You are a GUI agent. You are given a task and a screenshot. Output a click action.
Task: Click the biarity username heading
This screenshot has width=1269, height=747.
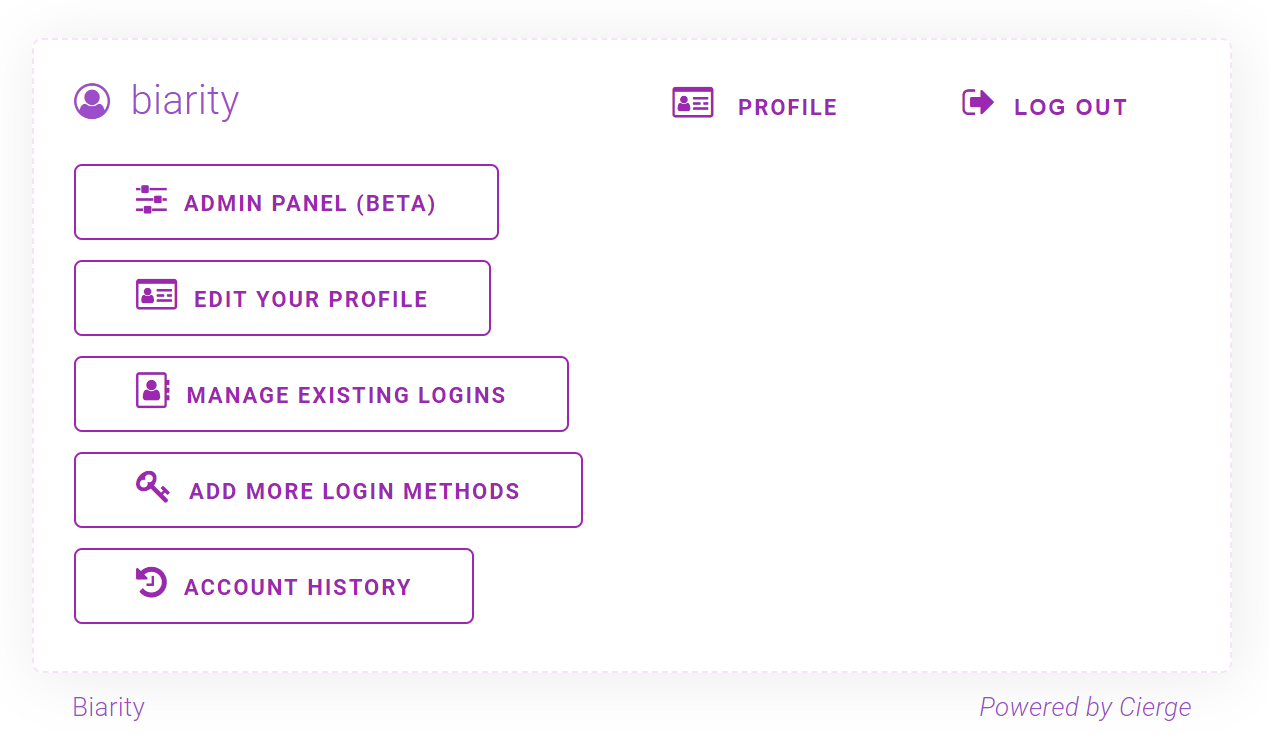click(185, 101)
